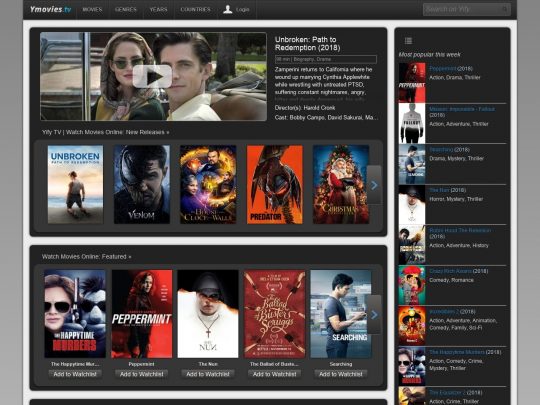Add The Happytime Murders to Watchlist

pos(75,374)
